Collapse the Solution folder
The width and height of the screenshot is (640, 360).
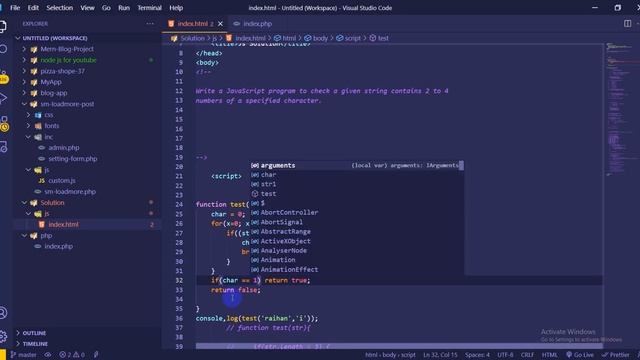[x=52, y=202]
